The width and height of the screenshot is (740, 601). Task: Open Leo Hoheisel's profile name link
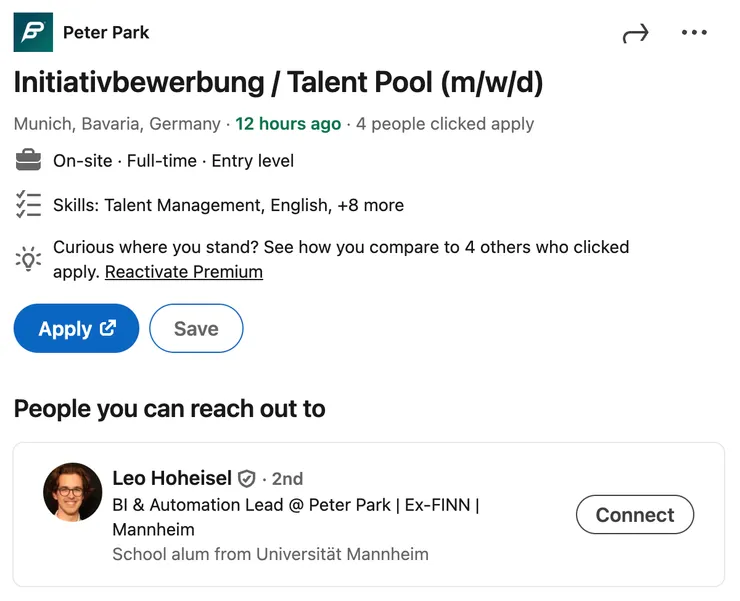coord(172,479)
